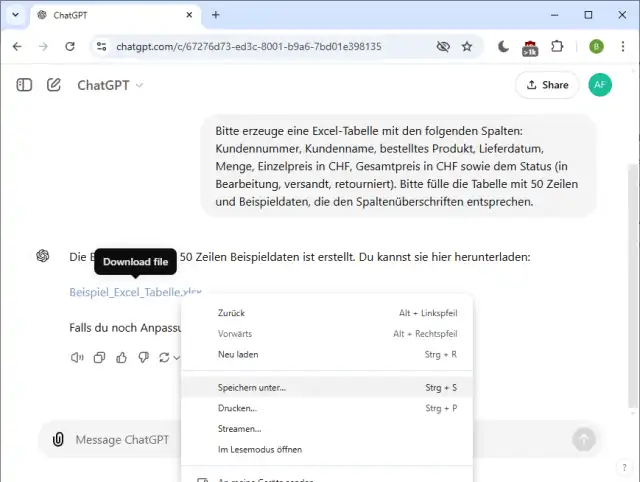This screenshot has width=640, height=482.
Task: Open the tab search dropdown arrow
Action: click(x=16, y=15)
